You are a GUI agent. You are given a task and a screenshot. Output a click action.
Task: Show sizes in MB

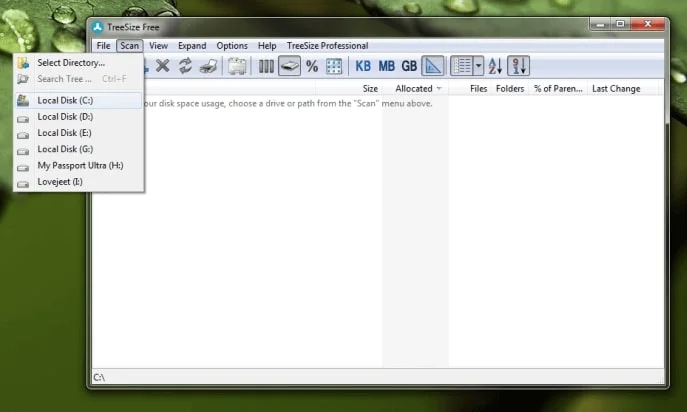pyautogui.click(x=386, y=66)
